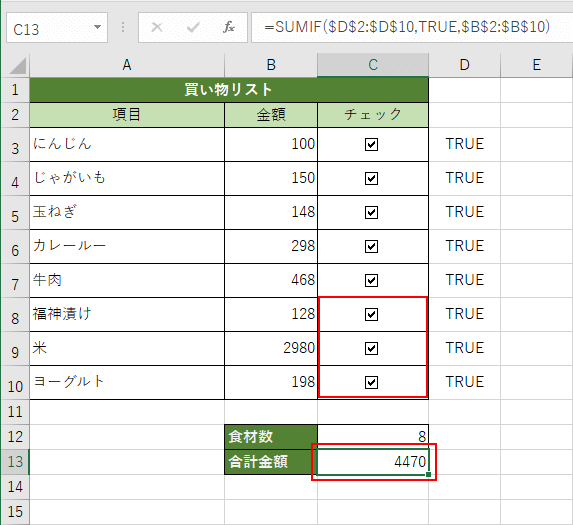Open Insert Function (fx) dialog
The width and height of the screenshot is (573, 525).
pyautogui.click(x=229, y=27)
